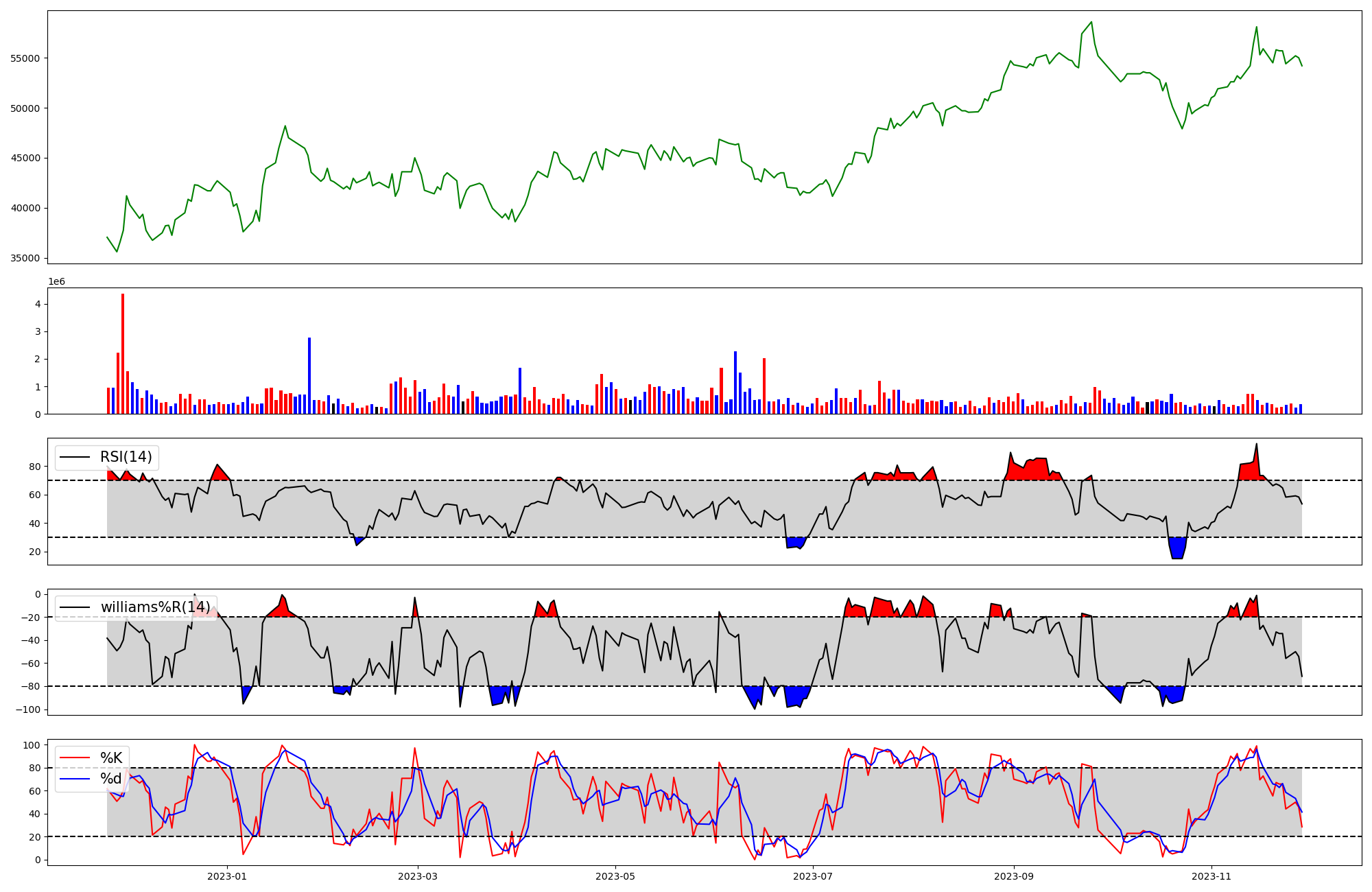1372x892 pixels.
Task: Click the 2023-07 x-axis date label
Action: click(813, 876)
